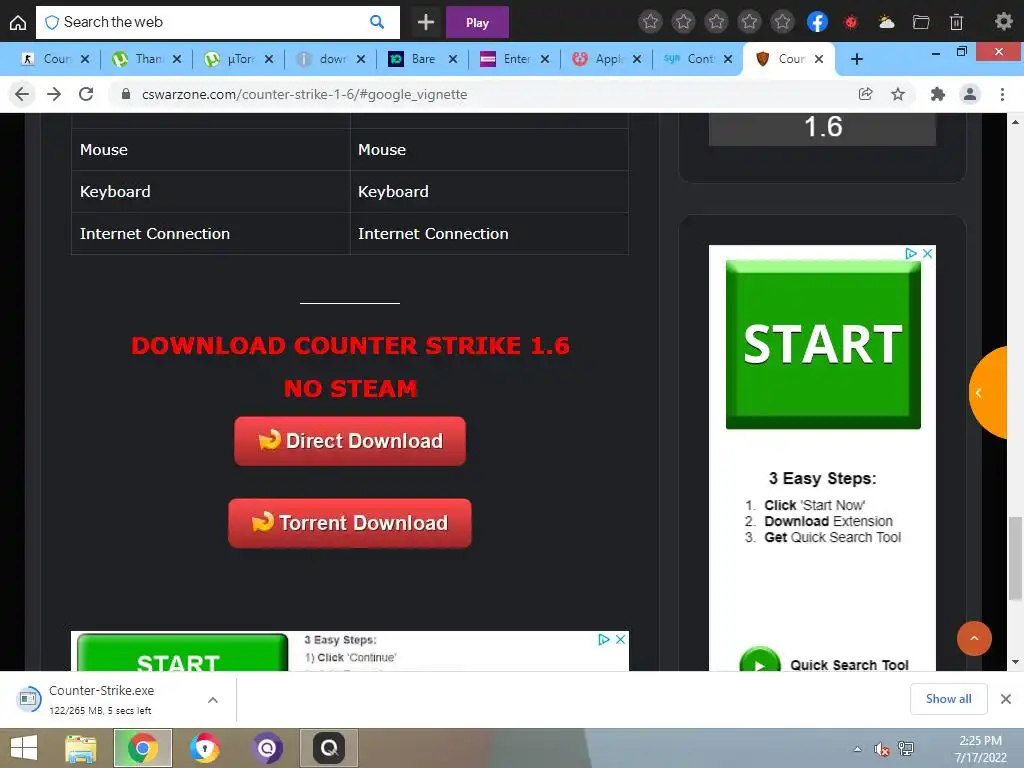Close the bottom banner ad
The height and width of the screenshot is (768, 1024).
click(620, 639)
